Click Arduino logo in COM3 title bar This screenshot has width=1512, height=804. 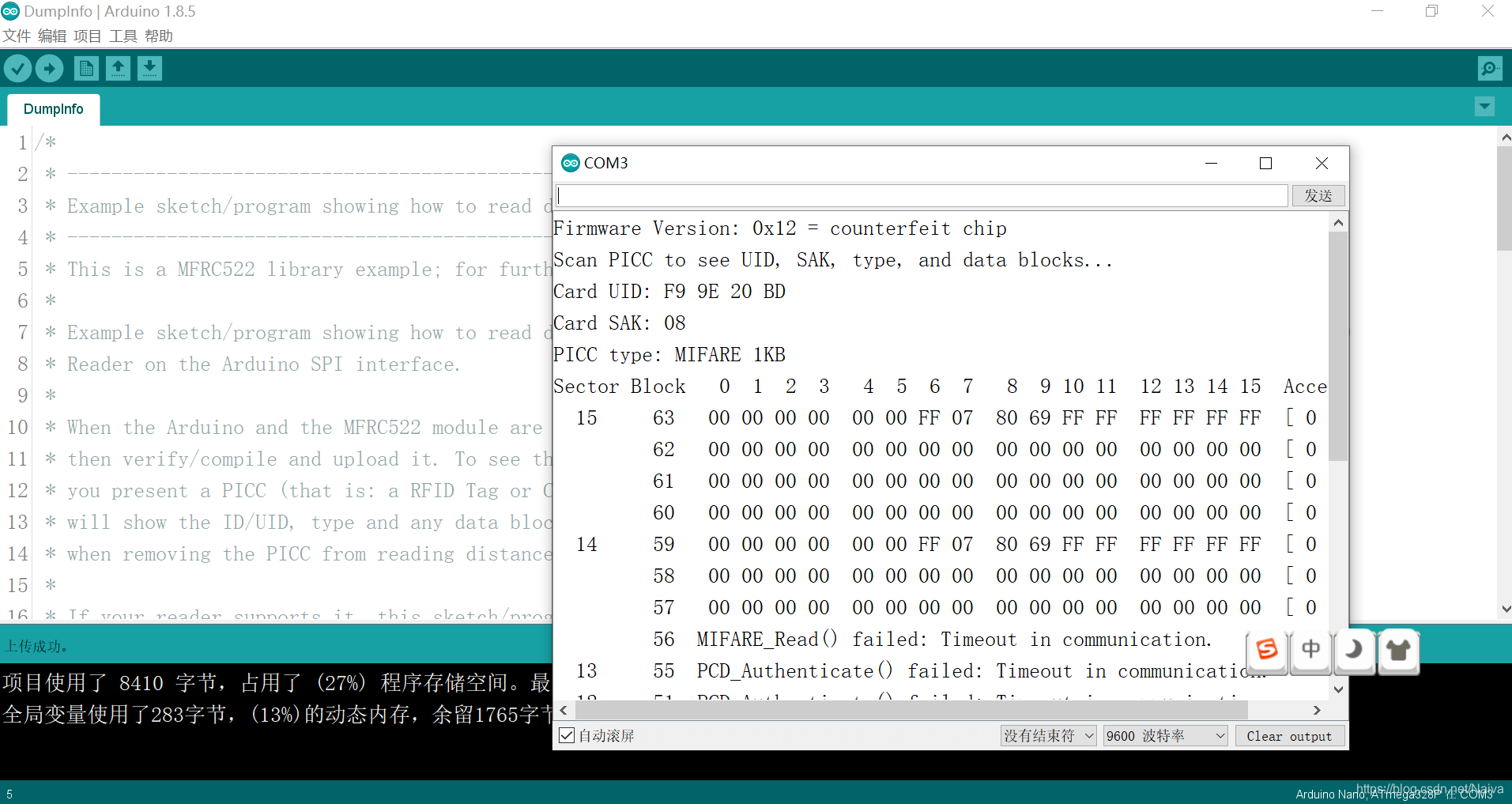pos(570,163)
